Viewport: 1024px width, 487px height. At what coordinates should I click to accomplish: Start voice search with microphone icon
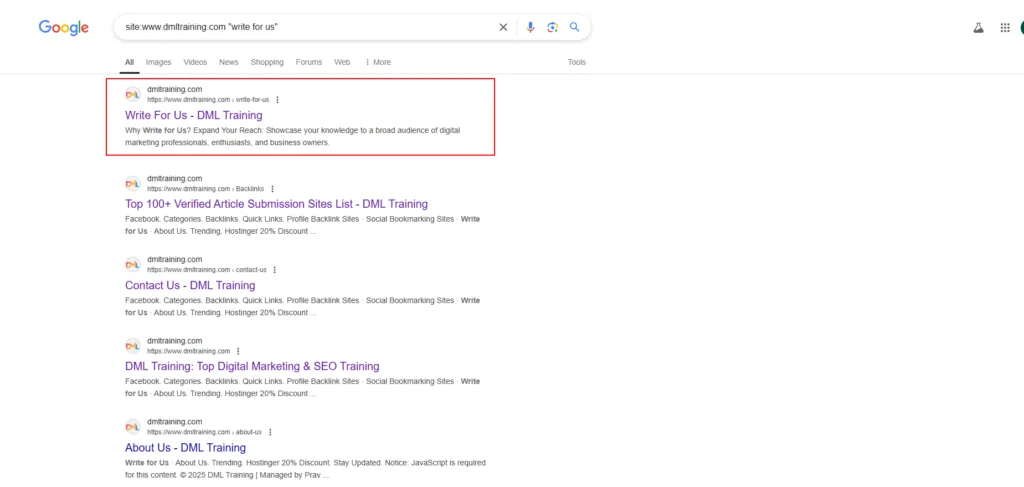pos(531,27)
